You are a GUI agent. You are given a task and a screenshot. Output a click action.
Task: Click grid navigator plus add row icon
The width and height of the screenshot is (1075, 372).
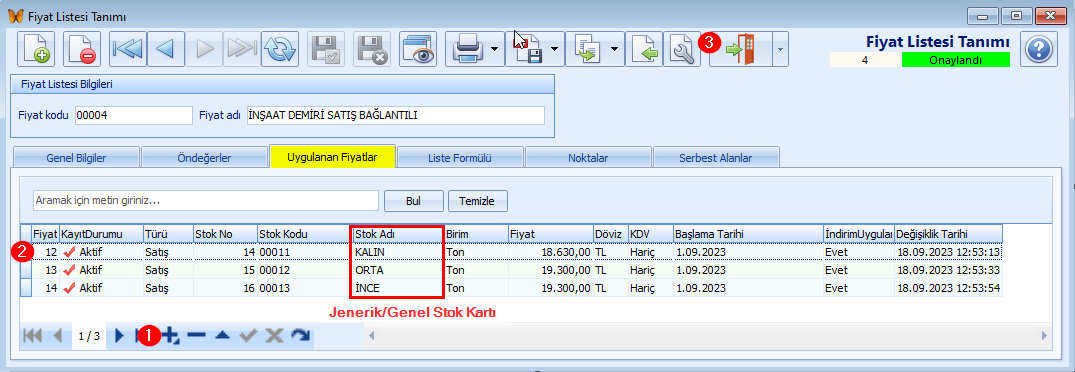point(171,336)
